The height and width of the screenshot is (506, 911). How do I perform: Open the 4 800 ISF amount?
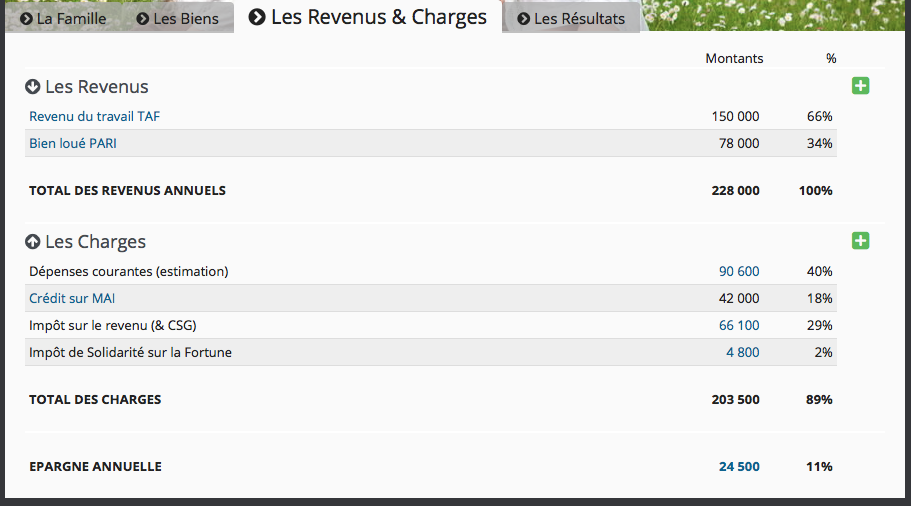point(743,352)
